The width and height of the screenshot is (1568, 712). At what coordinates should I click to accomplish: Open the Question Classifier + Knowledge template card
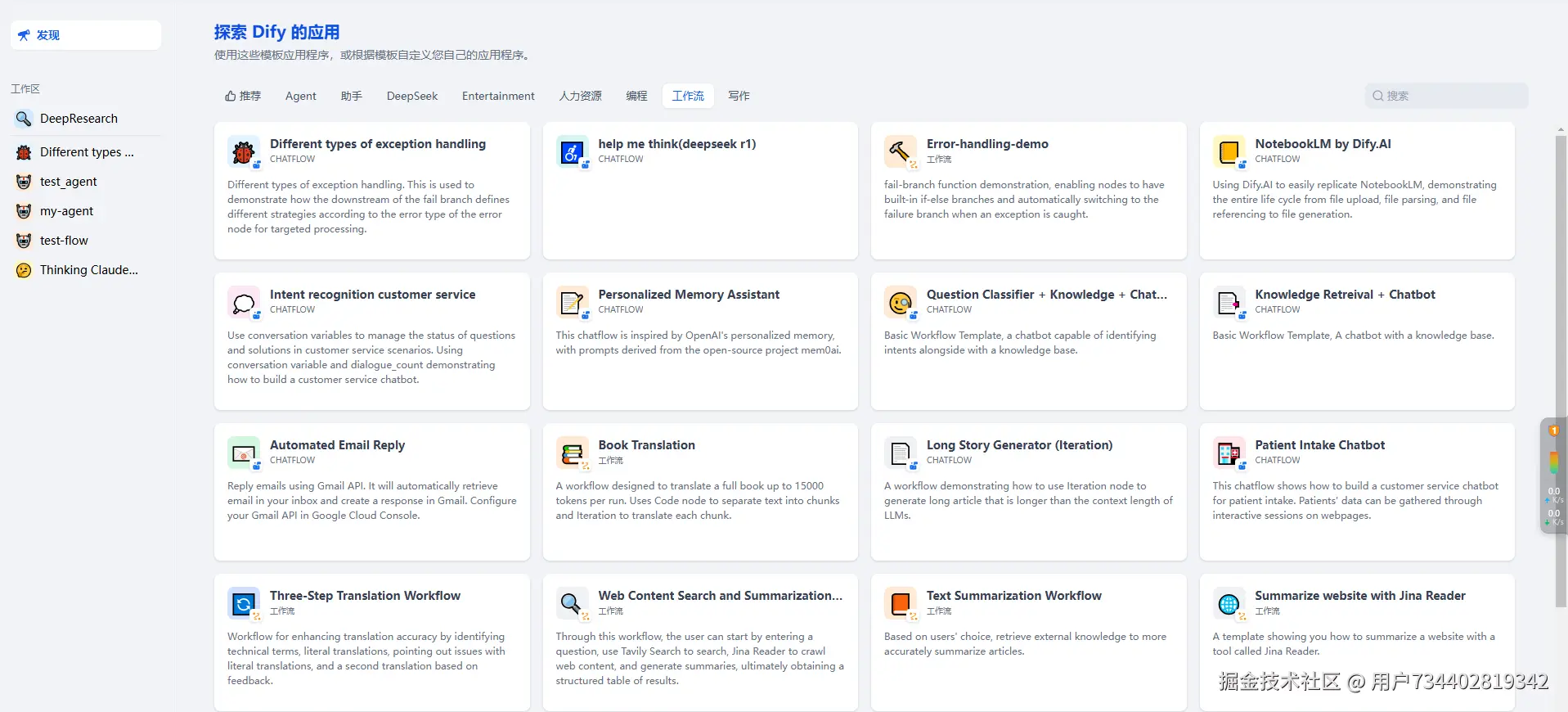click(1028, 341)
